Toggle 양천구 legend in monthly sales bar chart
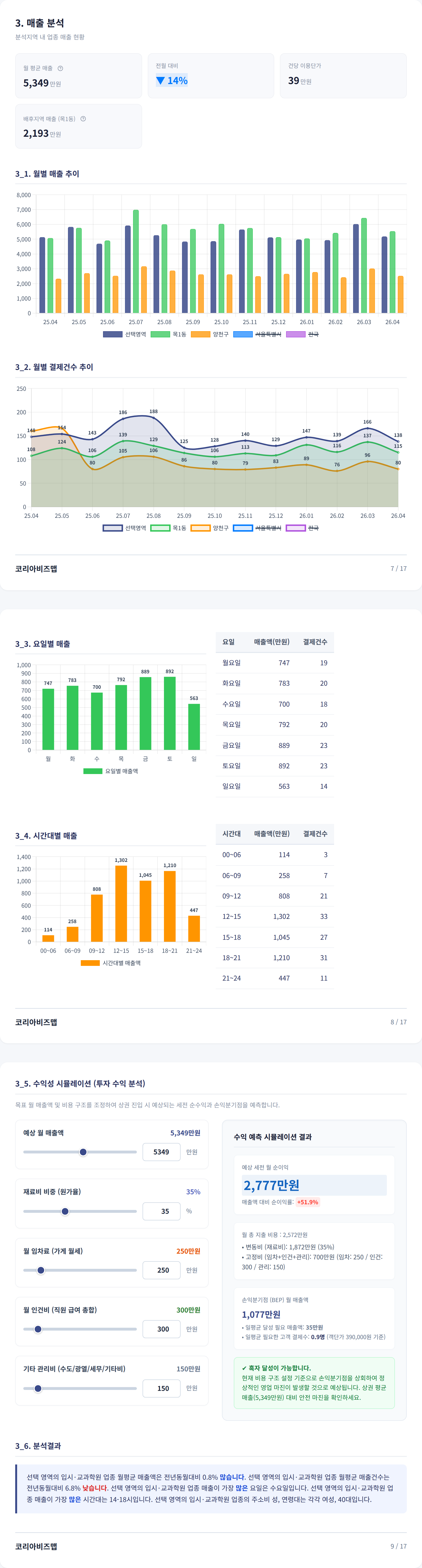 tap(210, 334)
